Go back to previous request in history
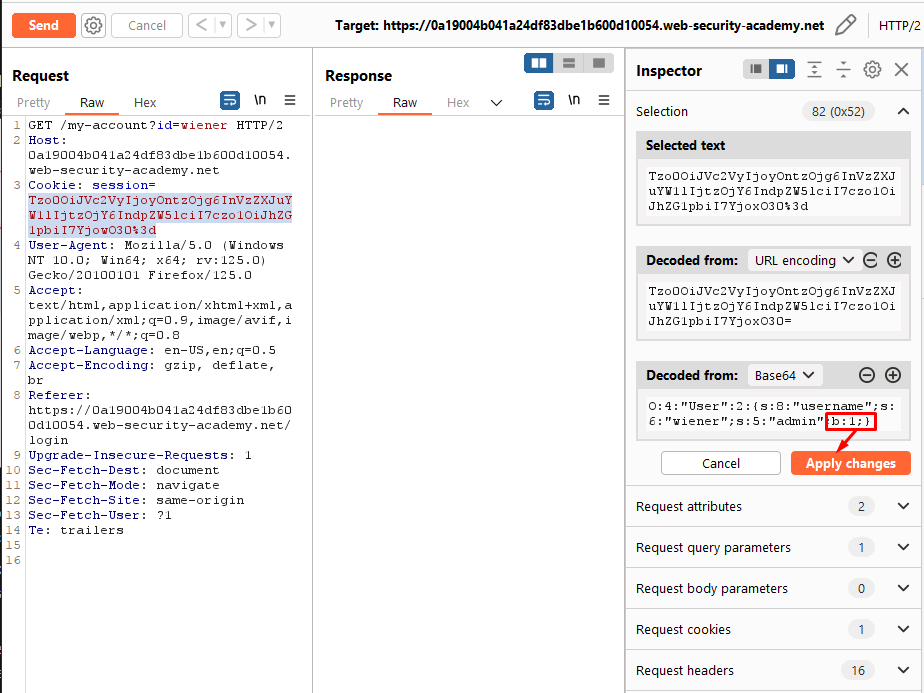Viewport: 924px width, 693px height. [x=202, y=25]
